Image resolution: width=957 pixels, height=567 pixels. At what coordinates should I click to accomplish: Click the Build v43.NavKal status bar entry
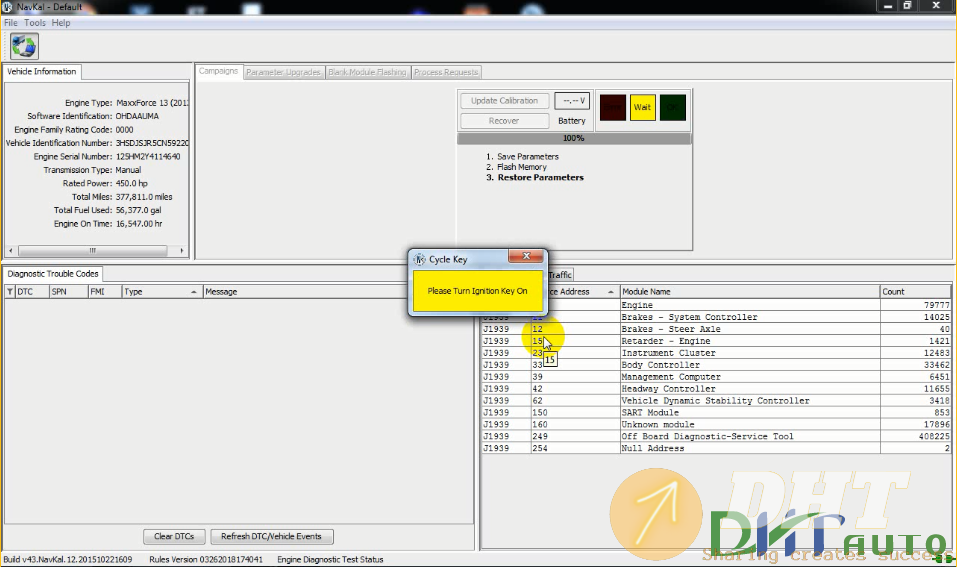(68, 560)
